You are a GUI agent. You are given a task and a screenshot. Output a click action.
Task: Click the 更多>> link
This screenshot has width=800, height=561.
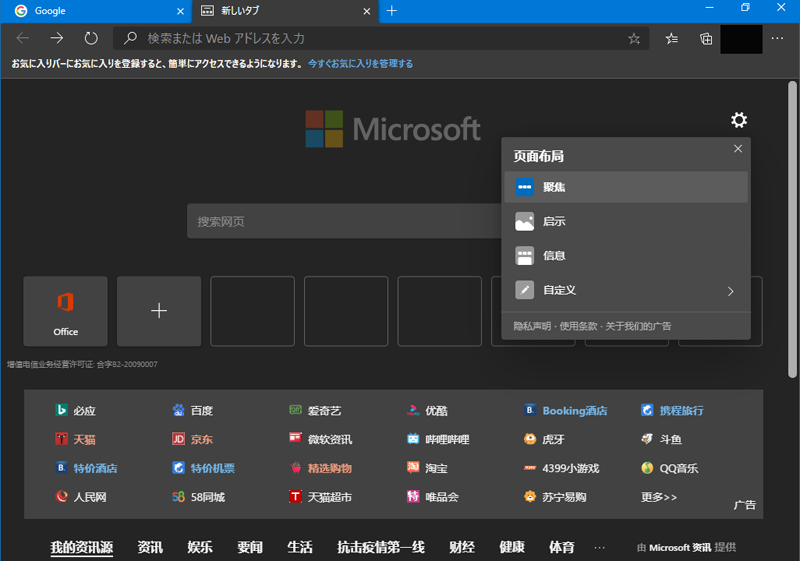point(659,497)
